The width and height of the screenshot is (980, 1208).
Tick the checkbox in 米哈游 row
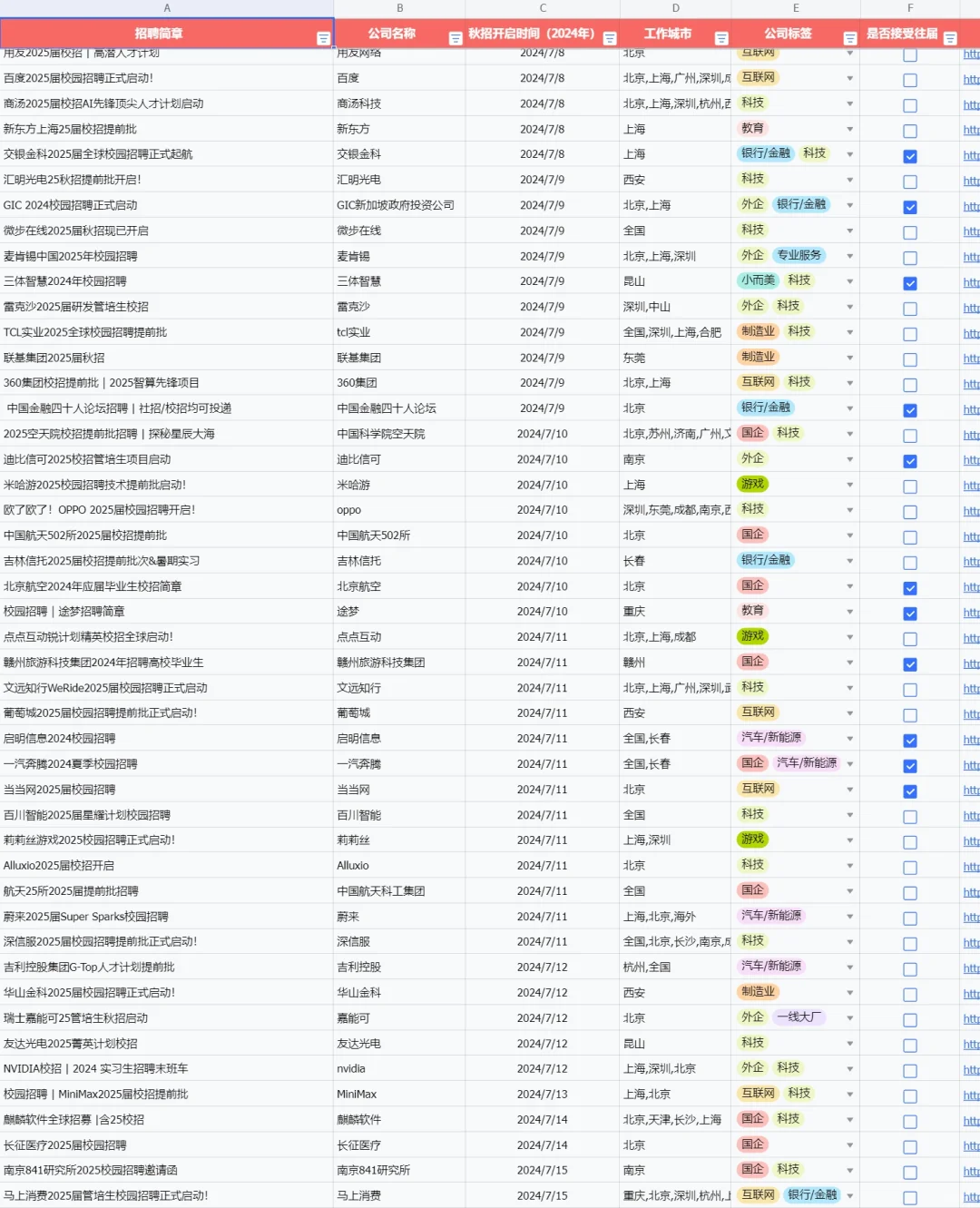(910, 486)
